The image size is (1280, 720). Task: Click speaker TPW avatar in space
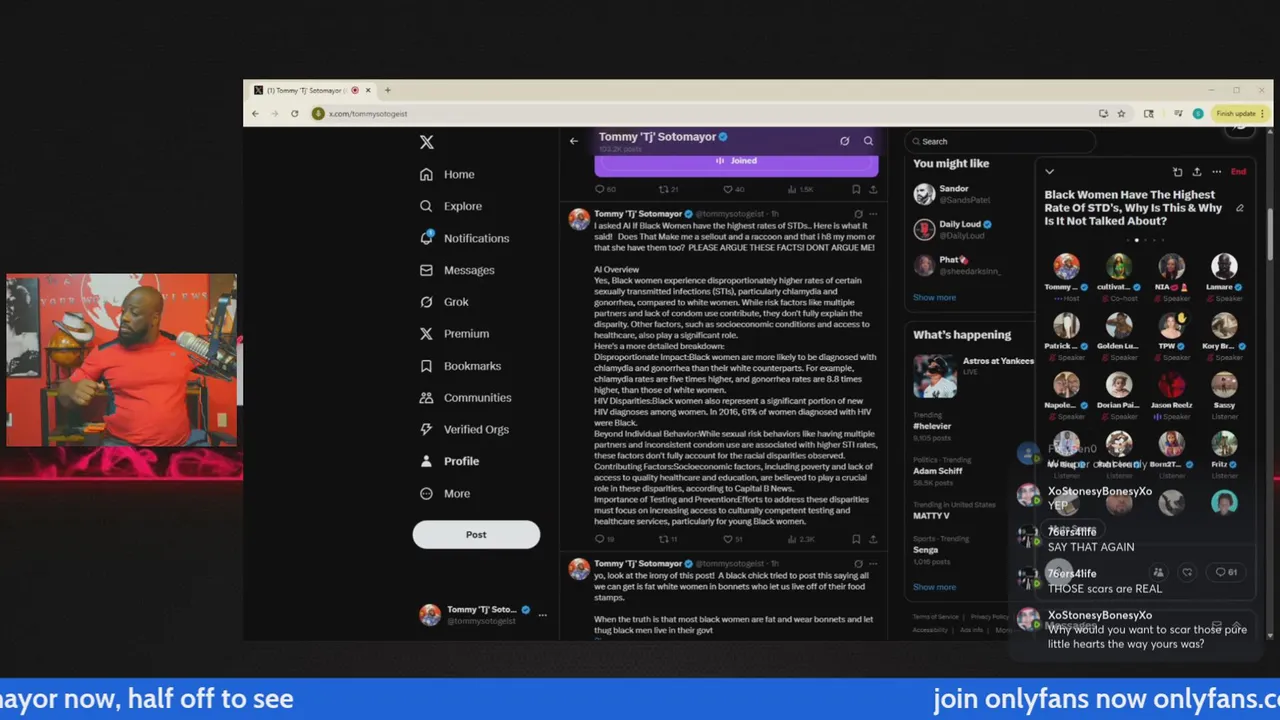click(x=1171, y=326)
